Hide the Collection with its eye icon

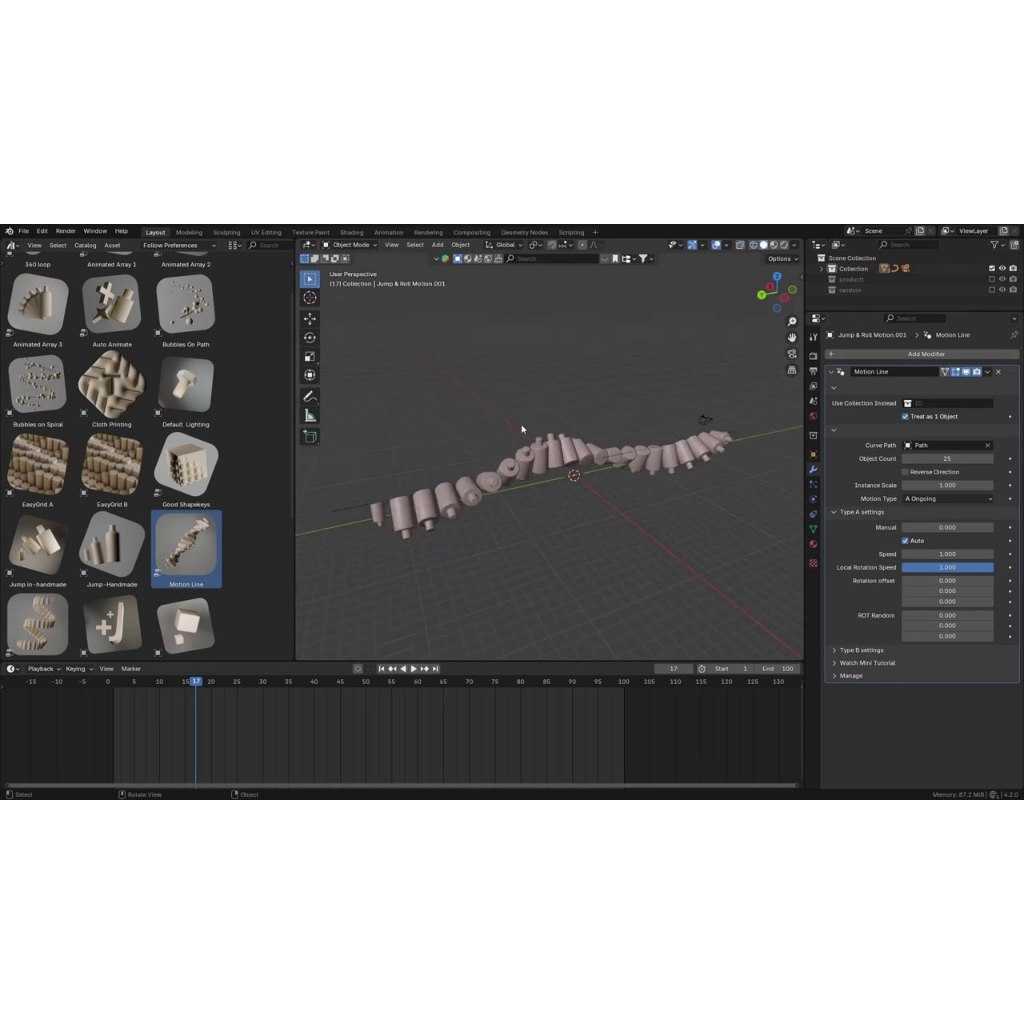(1002, 268)
